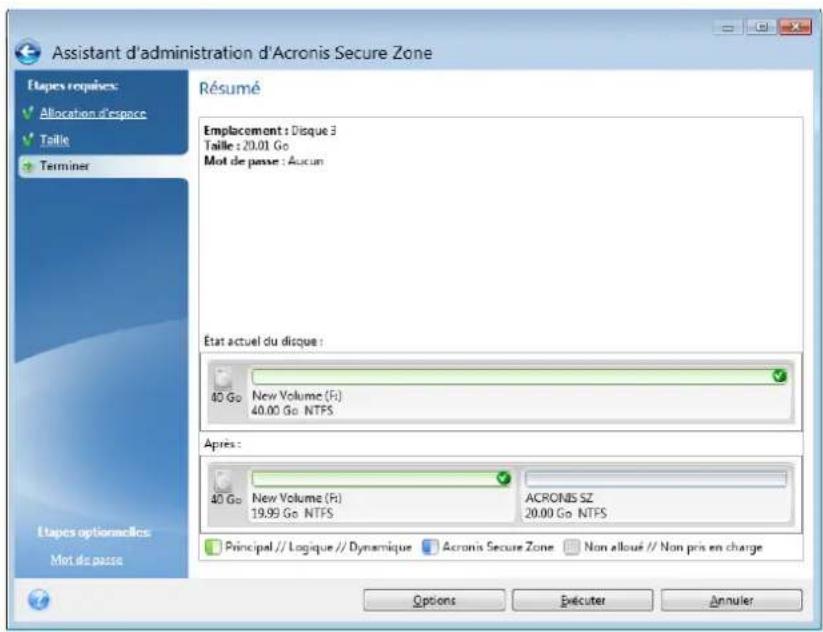Select the 19.99 Go New Volume partition bar
Screen dimensions: 823x632
click(x=382, y=479)
